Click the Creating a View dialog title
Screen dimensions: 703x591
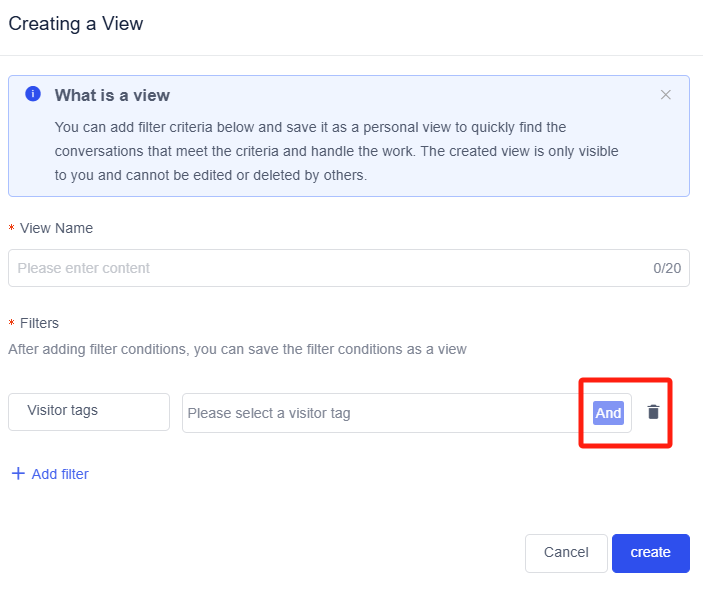coord(76,23)
